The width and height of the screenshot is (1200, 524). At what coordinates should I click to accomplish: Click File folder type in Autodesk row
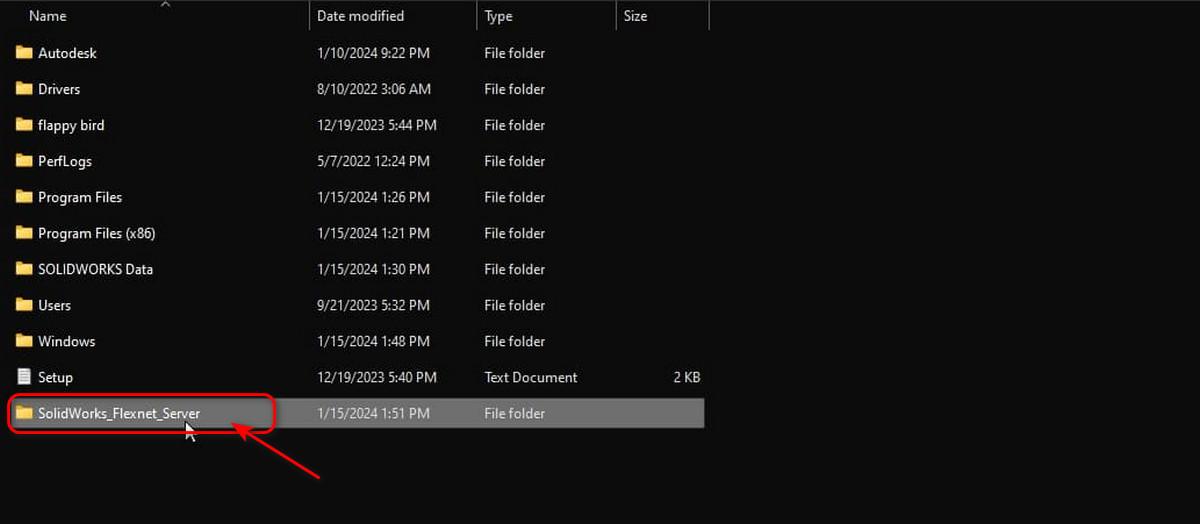pyautogui.click(x=514, y=53)
